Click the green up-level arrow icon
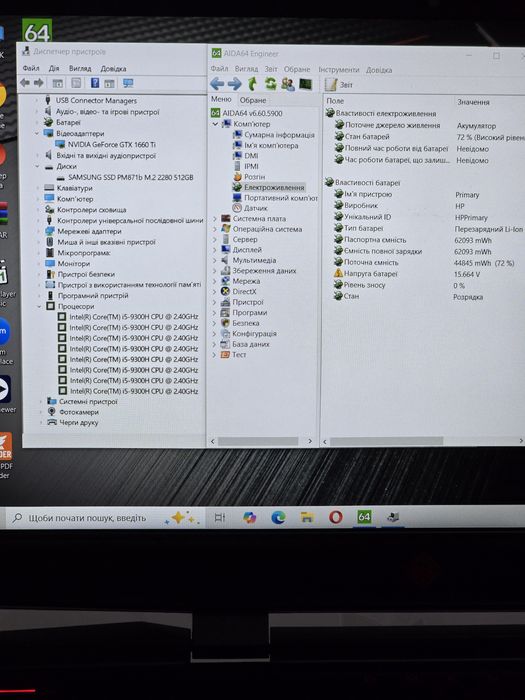Image resolution: width=525 pixels, height=700 pixels. tap(252, 83)
